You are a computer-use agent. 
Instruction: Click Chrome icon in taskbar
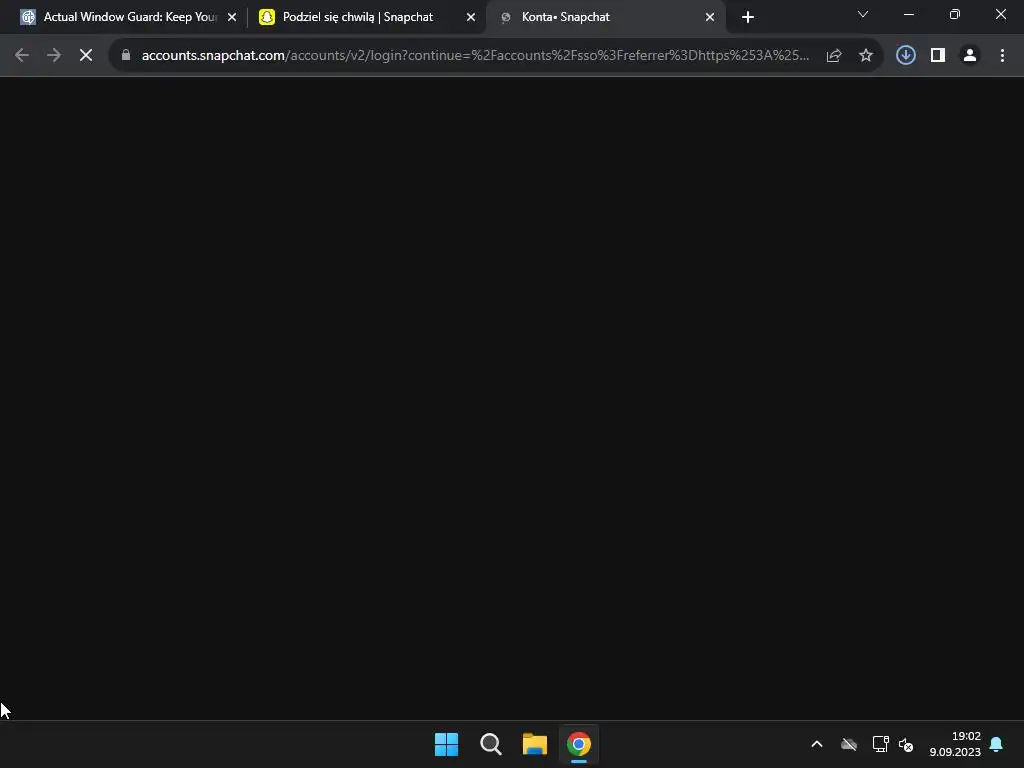click(x=579, y=744)
